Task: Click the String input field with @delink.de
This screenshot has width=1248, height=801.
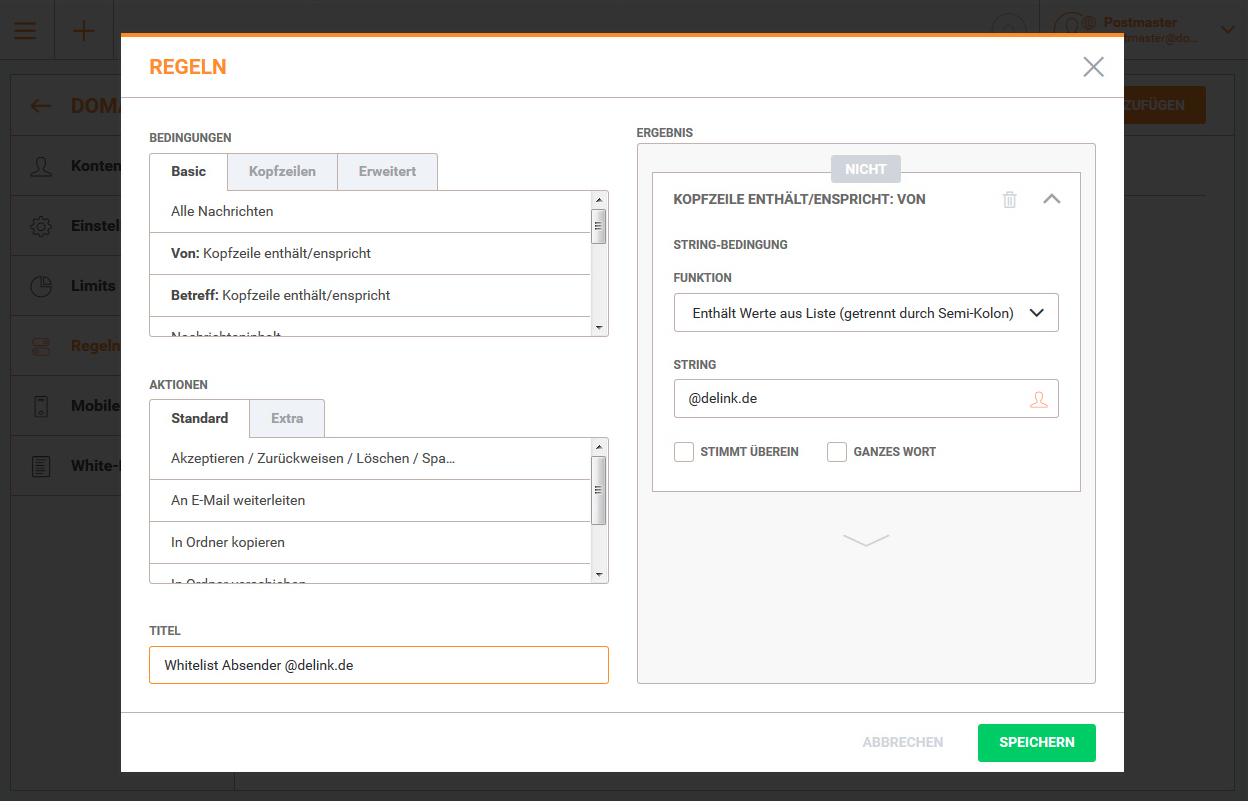Action: click(x=850, y=398)
